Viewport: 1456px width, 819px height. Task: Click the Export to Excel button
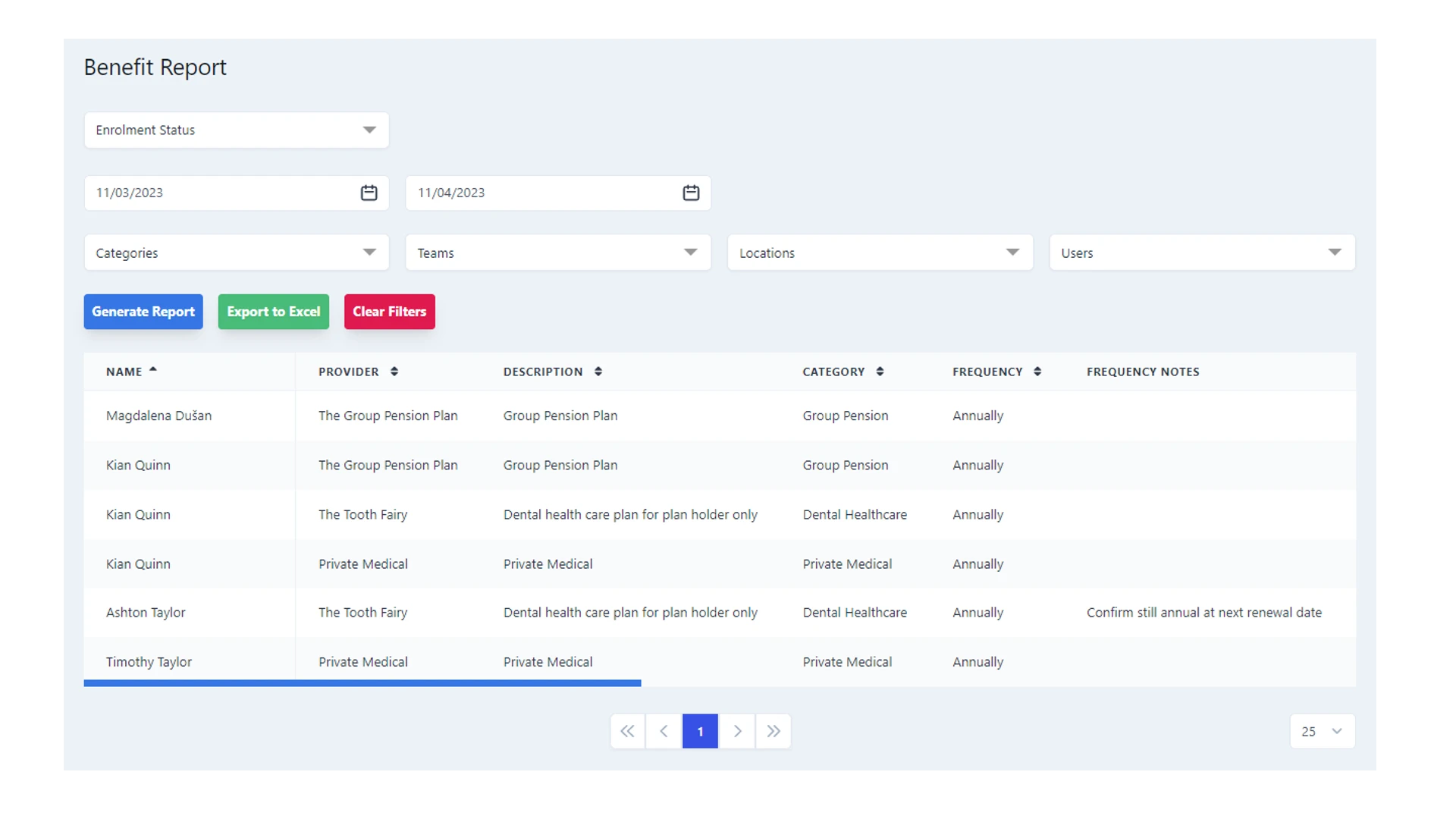[x=274, y=312]
